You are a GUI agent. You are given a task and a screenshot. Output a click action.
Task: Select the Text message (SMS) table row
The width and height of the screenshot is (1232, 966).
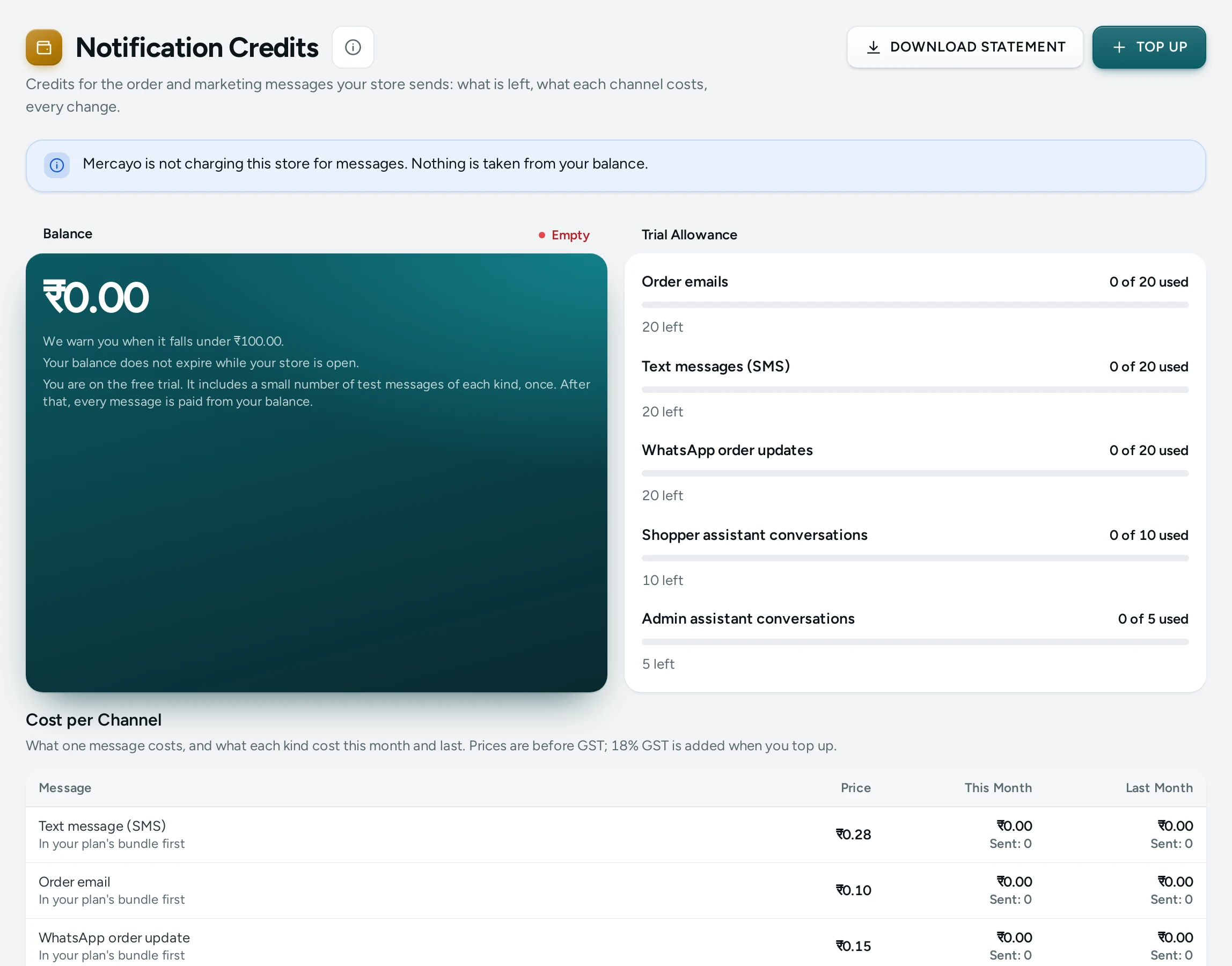615,835
